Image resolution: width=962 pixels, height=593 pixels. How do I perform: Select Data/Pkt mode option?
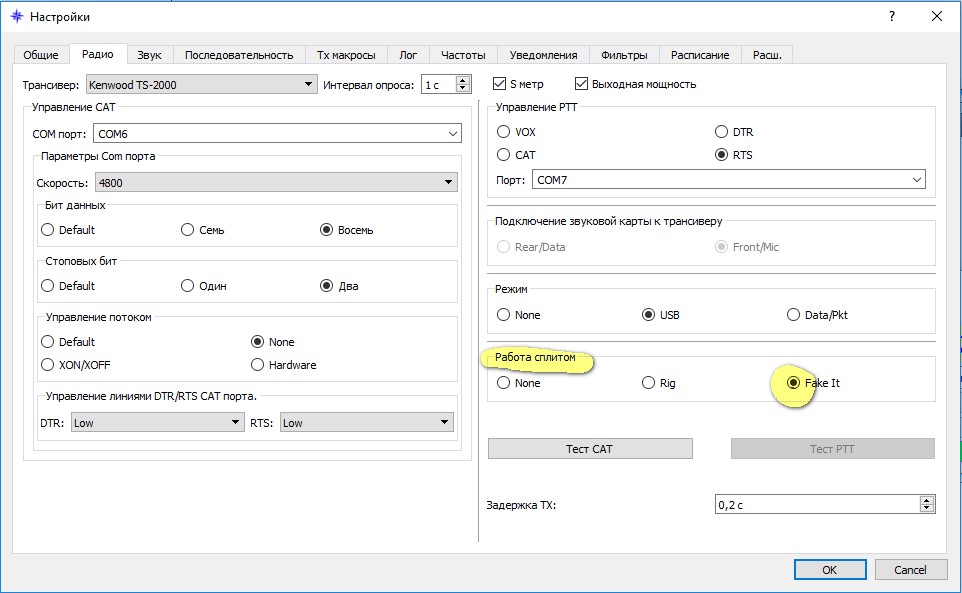(x=794, y=315)
